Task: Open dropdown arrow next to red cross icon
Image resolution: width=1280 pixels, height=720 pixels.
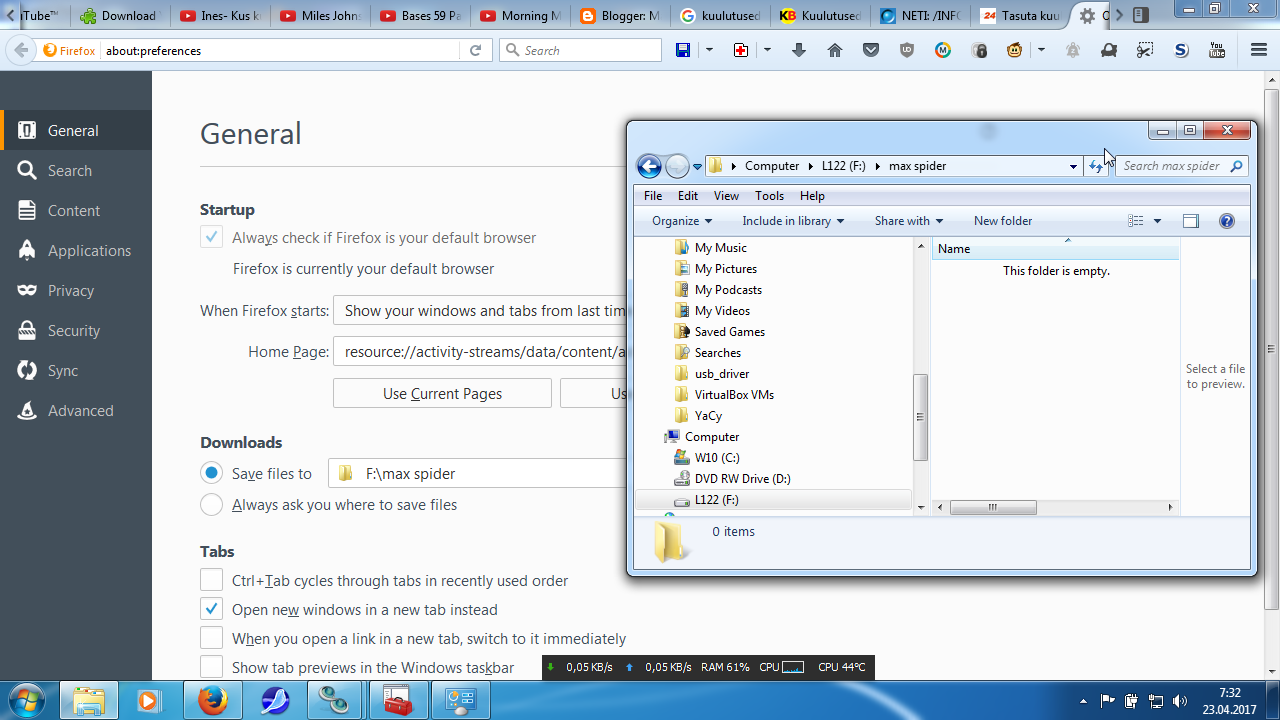Action: pos(768,50)
